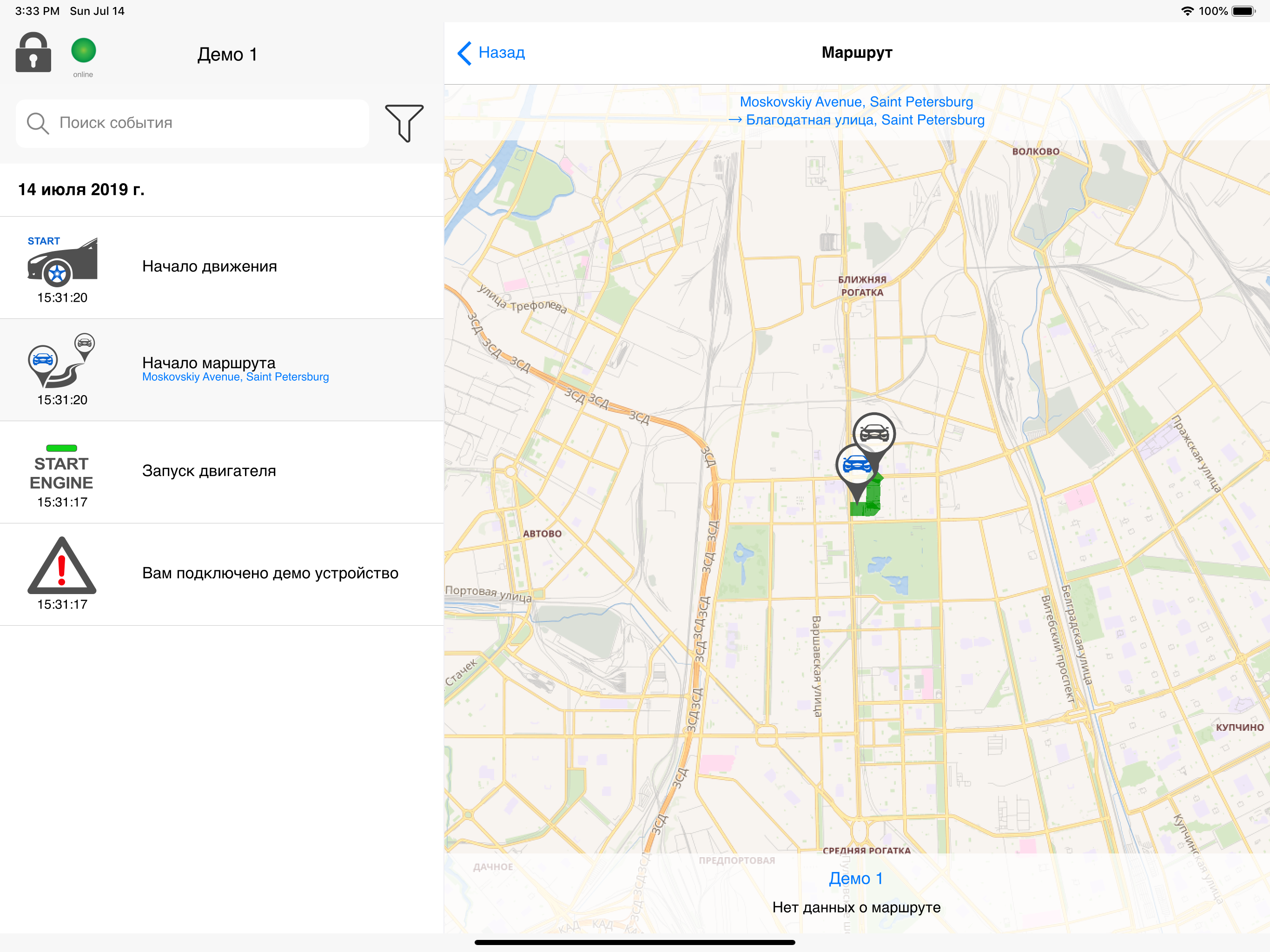The height and width of the screenshot is (952, 1270).
Task: Open the event filter funnel icon
Action: (x=404, y=123)
